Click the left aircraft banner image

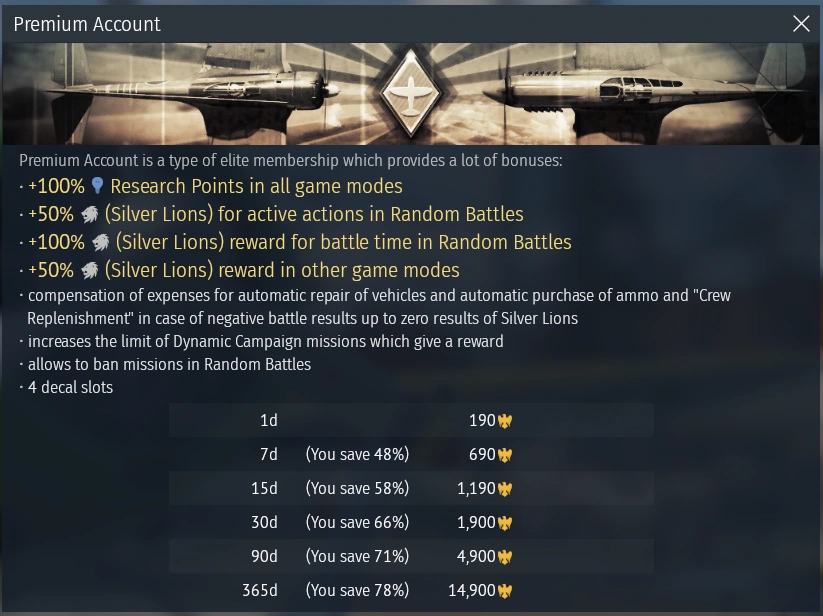pyautogui.click(x=200, y=95)
